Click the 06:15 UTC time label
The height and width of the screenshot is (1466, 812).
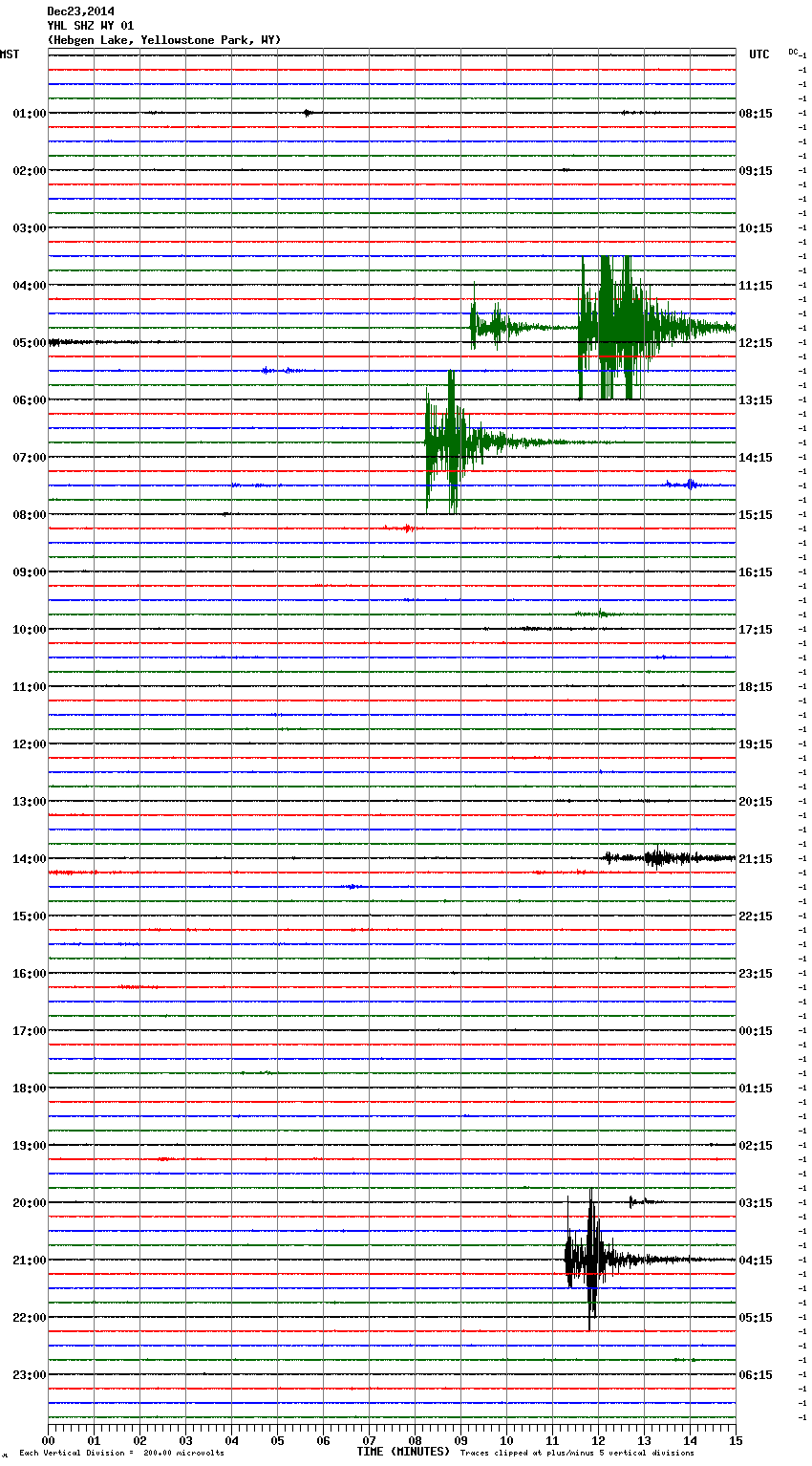756,1375
